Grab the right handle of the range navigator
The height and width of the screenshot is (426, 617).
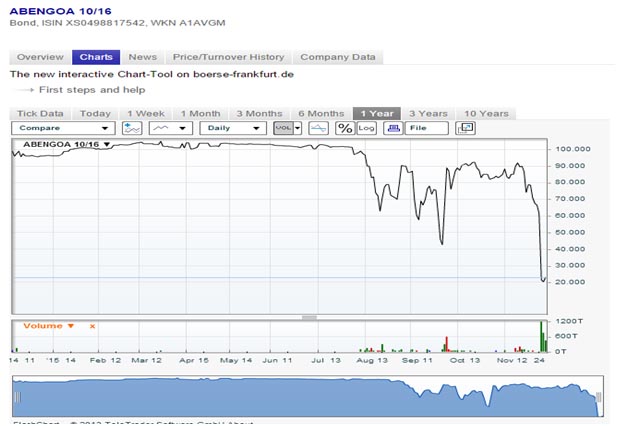599,397
